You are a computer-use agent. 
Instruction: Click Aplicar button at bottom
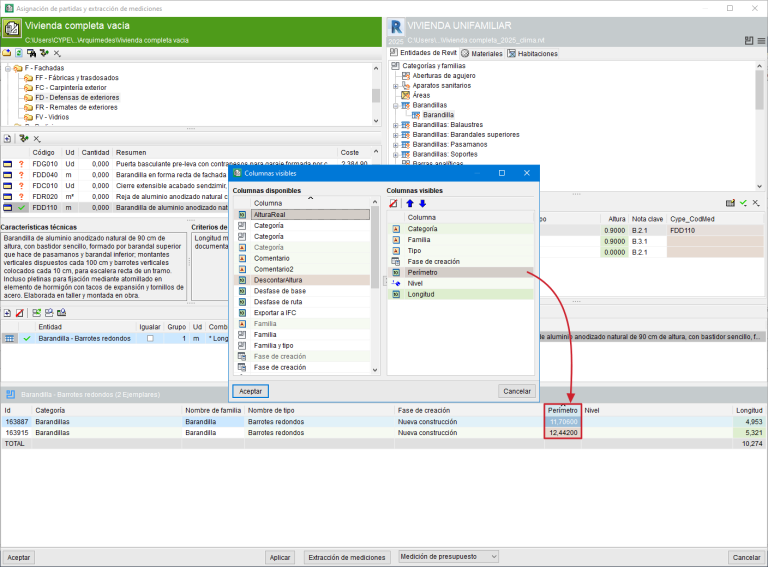coord(280,557)
